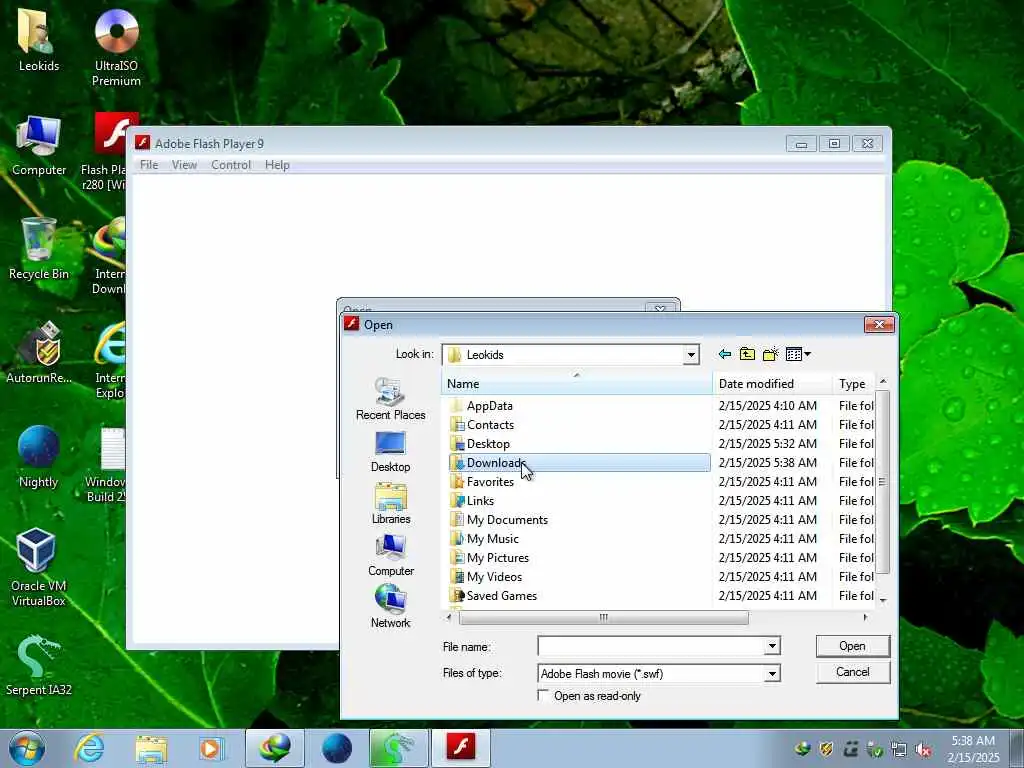Screen dimensions: 1024x768
Task: Select Recent Places in the places bar
Action: [391, 398]
